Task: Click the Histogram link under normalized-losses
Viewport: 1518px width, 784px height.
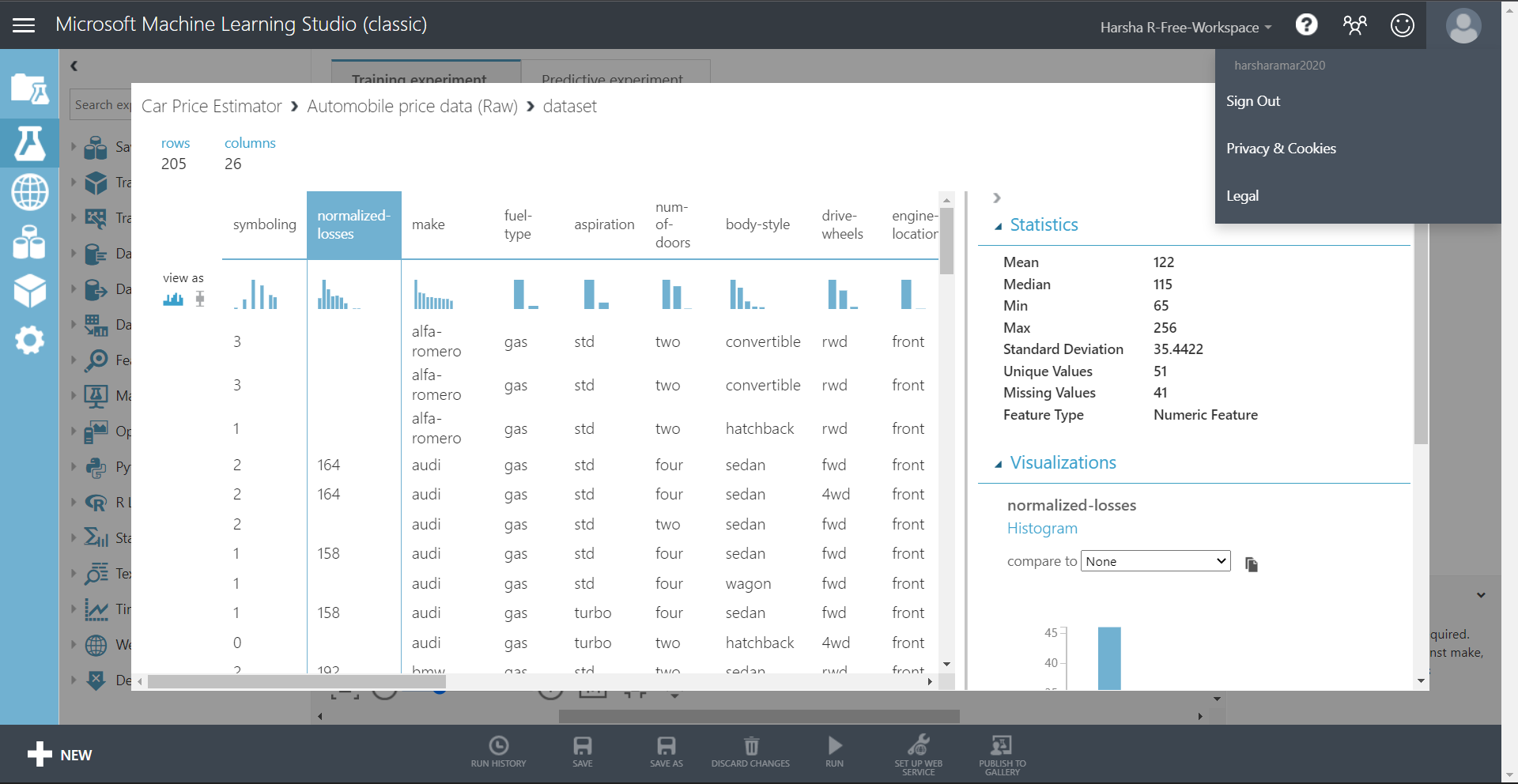Action: [1041, 528]
